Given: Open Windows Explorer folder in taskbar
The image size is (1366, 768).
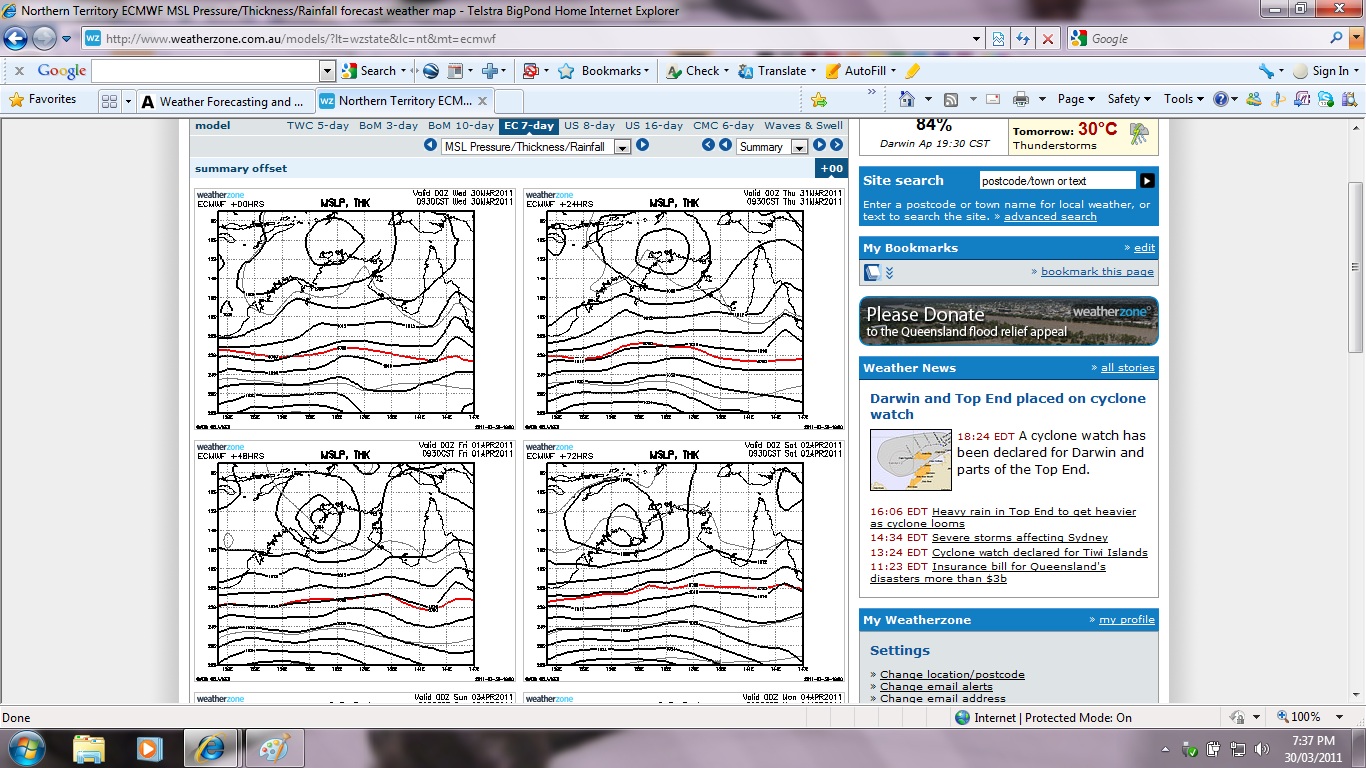Looking at the screenshot, I should tap(89, 748).
